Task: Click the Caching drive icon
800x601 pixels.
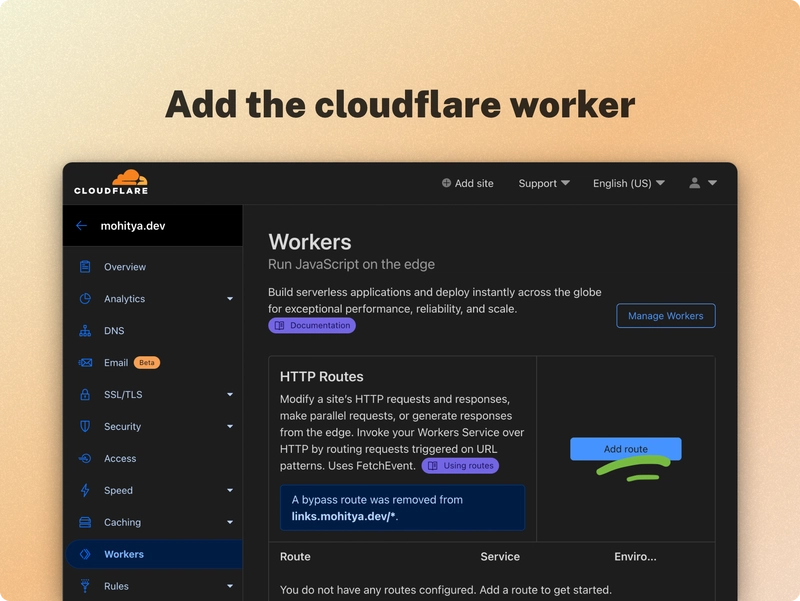Action: pos(85,522)
